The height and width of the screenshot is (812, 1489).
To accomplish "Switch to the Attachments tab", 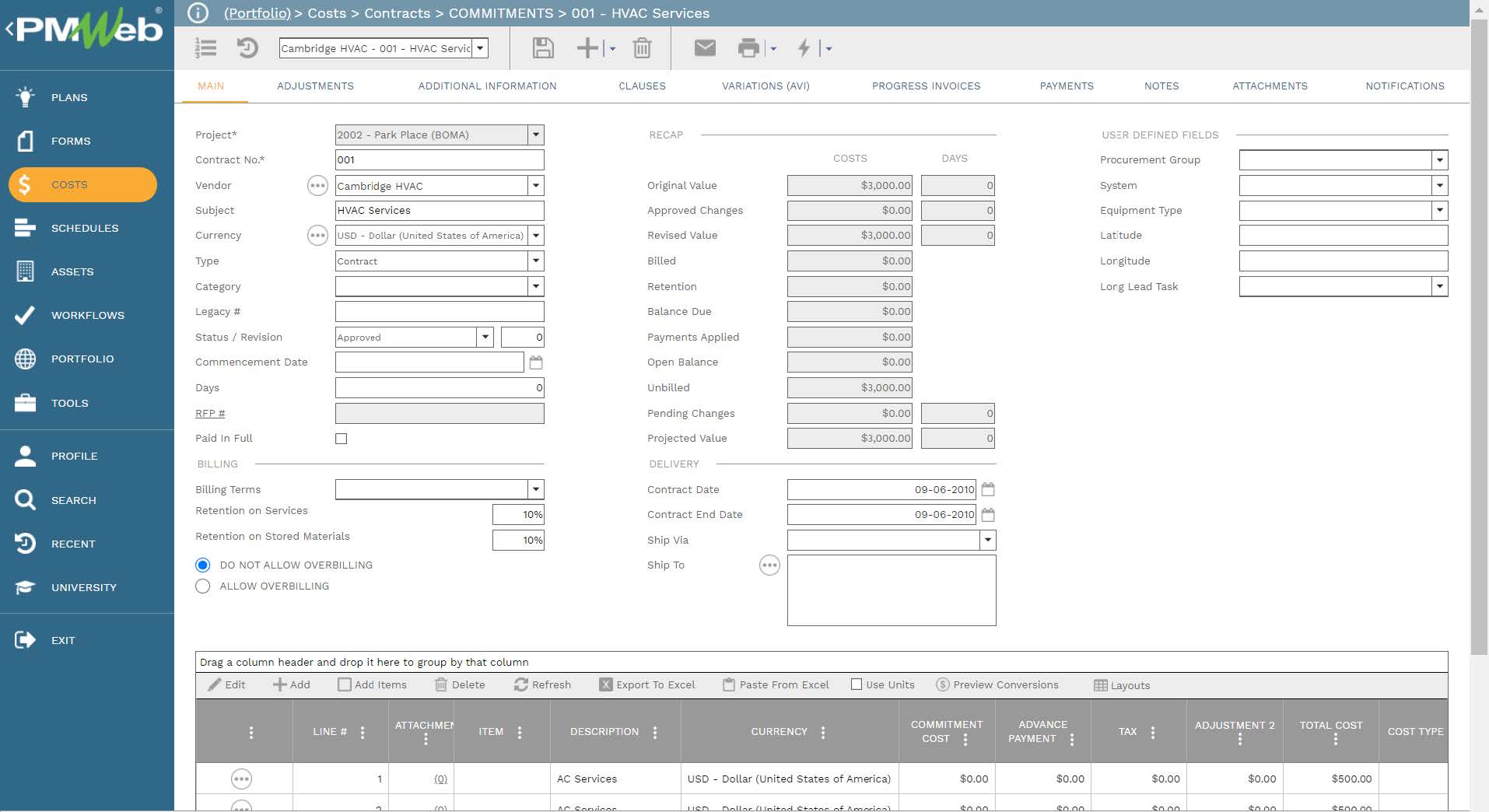I will (1270, 86).
